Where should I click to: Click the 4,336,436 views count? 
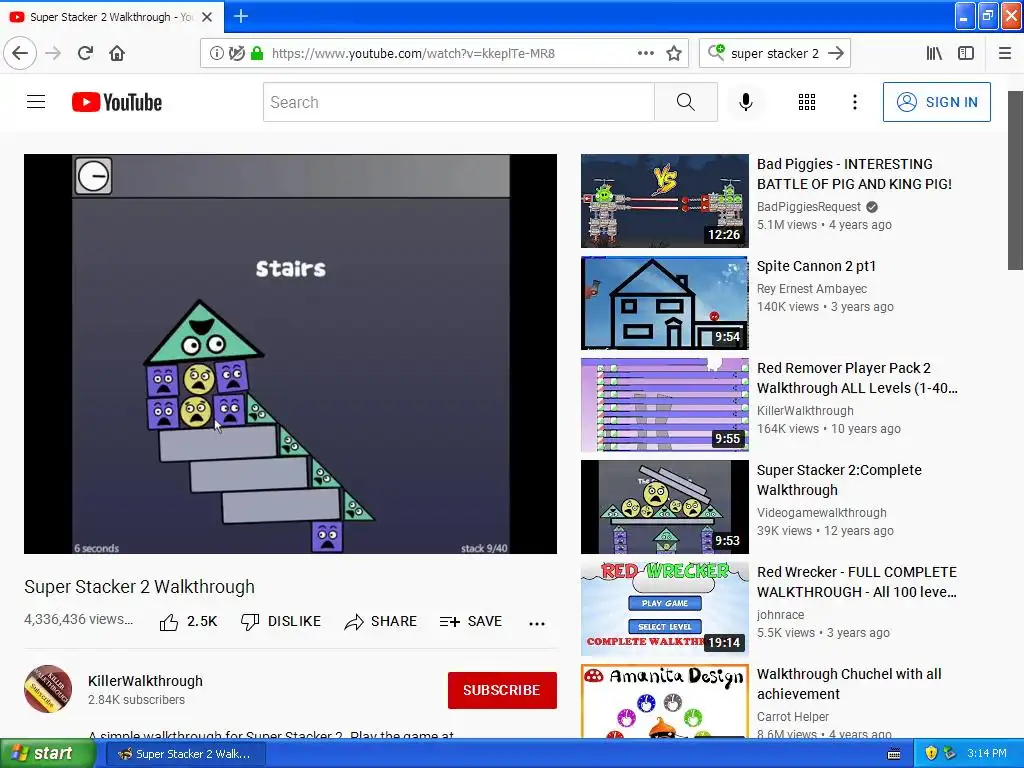click(78, 619)
